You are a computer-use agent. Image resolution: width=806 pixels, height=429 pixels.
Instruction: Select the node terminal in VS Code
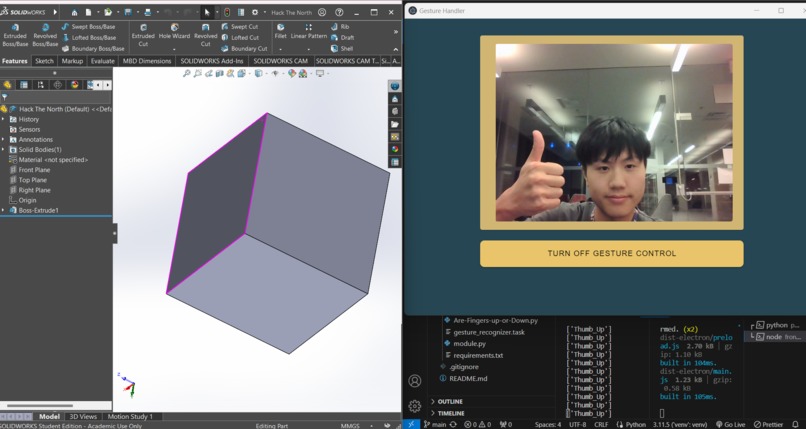coord(775,337)
